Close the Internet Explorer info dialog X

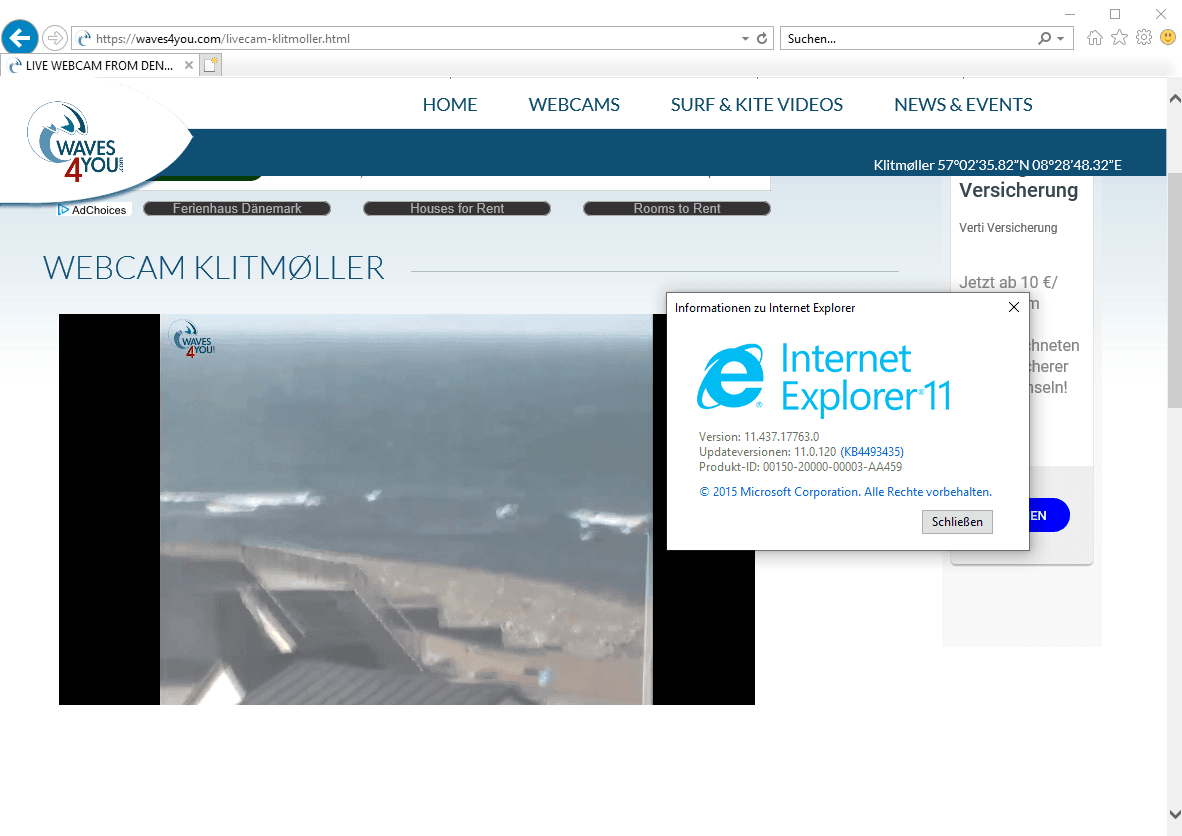(x=1014, y=308)
